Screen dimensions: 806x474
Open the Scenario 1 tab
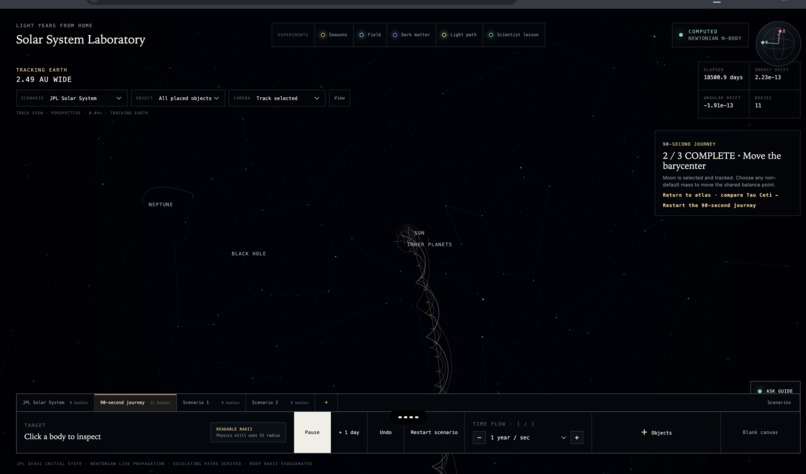[x=211, y=403]
